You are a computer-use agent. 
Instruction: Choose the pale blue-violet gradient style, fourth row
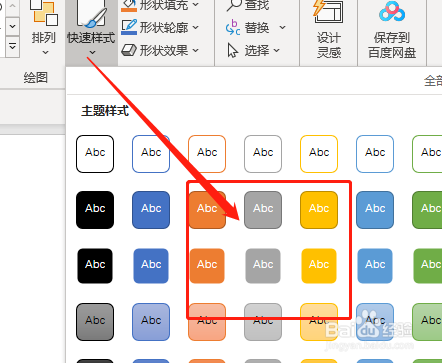151,322
